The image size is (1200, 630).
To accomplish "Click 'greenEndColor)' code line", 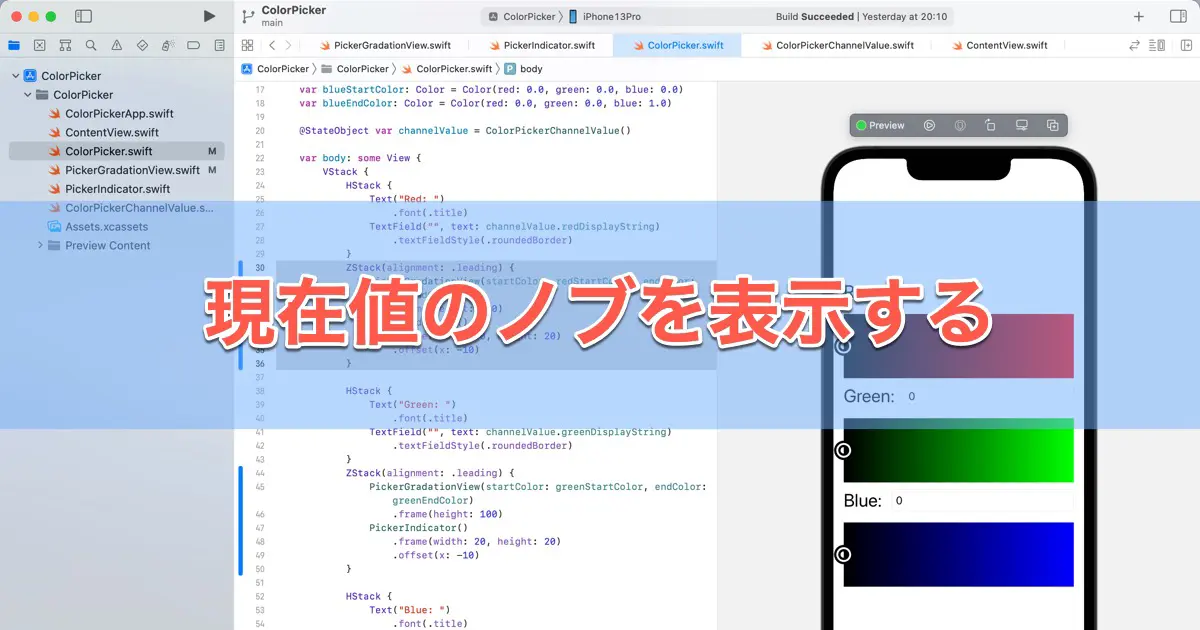I will click(x=432, y=500).
